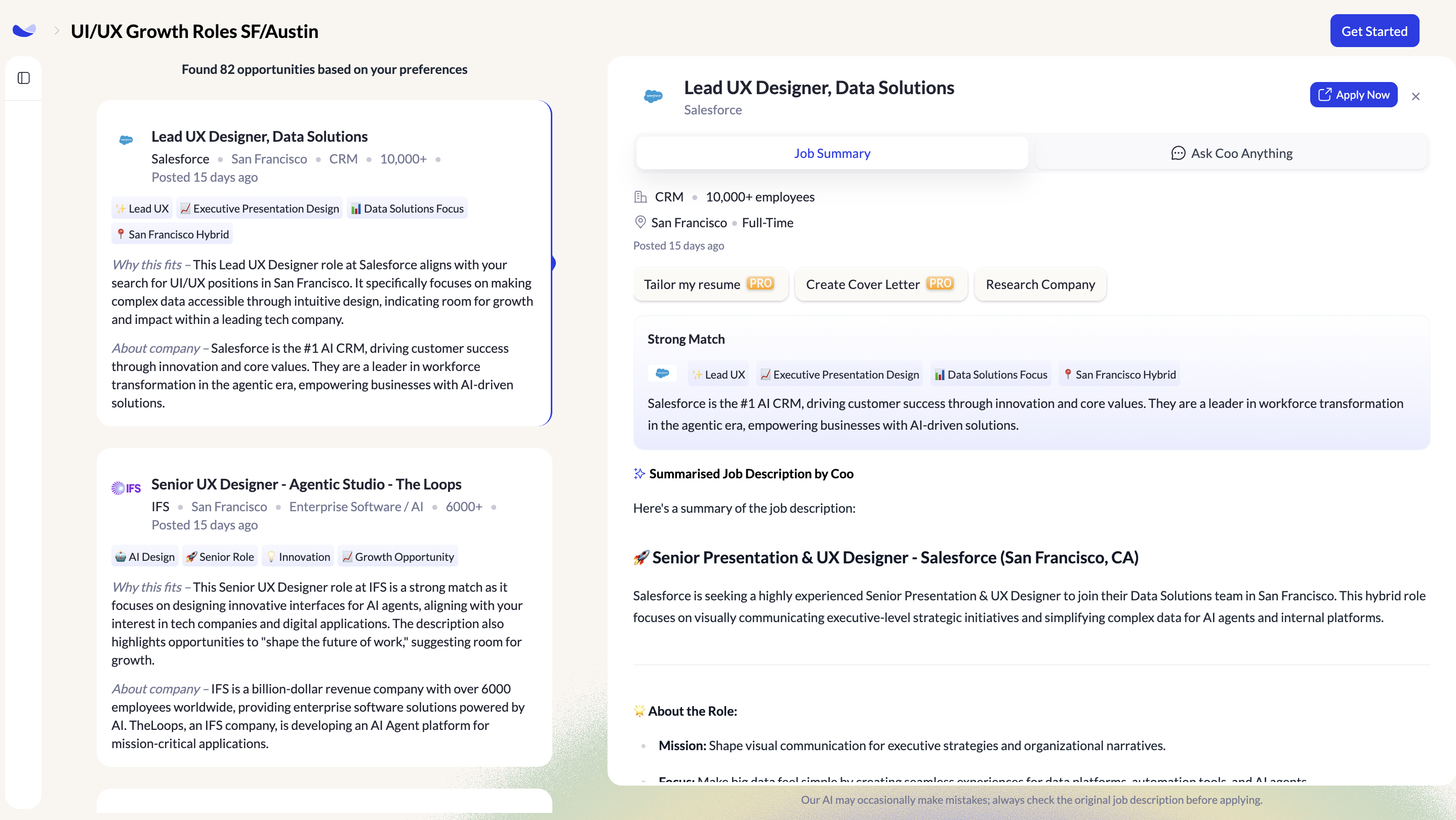Close the job detail panel
1456x820 pixels.
[x=1416, y=96]
